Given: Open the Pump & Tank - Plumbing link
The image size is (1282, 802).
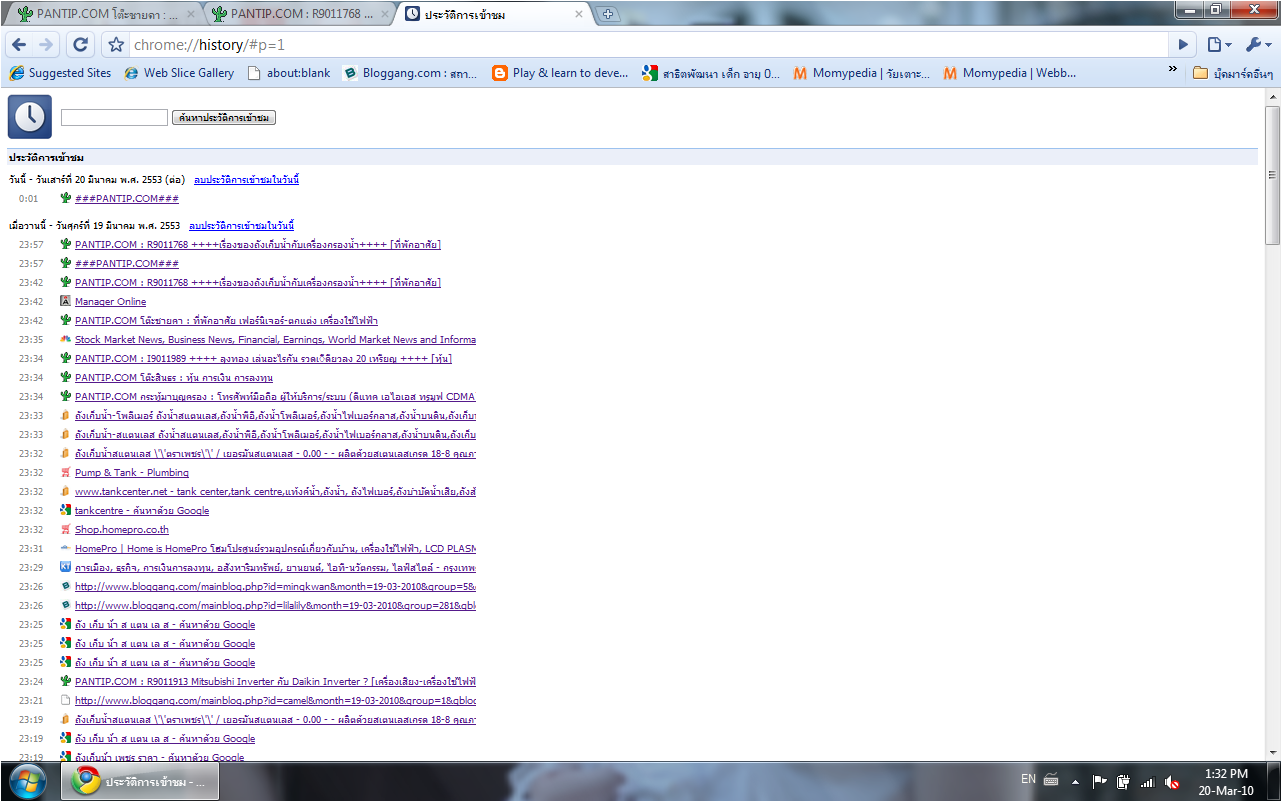Looking at the screenshot, I should click(x=132, y=473).
